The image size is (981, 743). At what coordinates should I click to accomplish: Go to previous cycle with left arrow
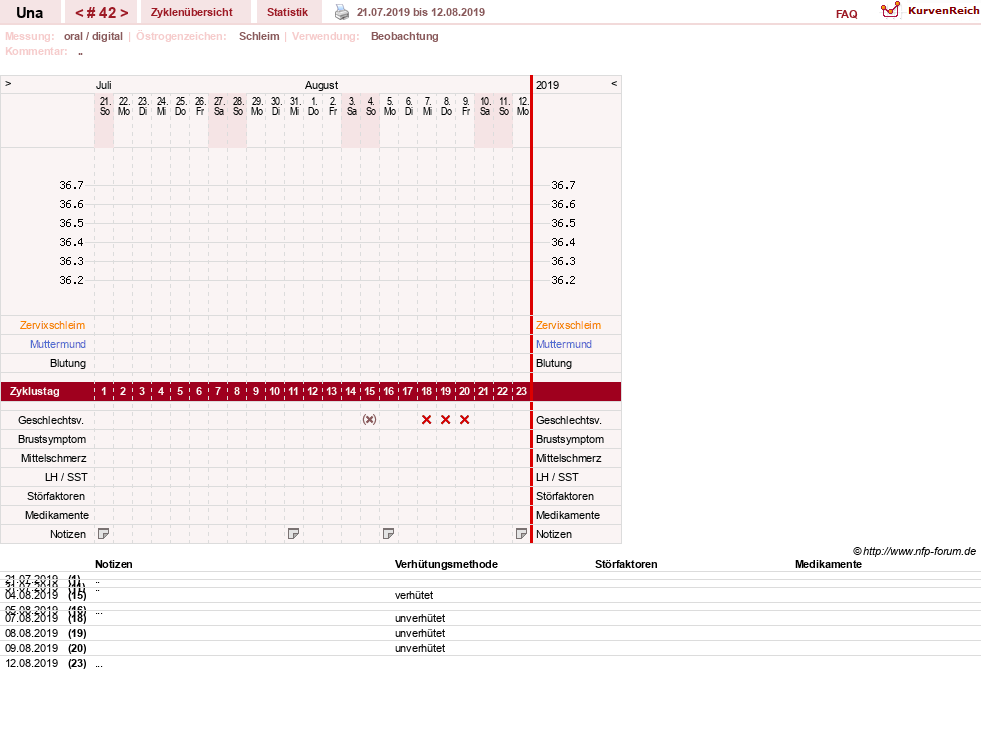pyautogui.click(x=79, y=13)
